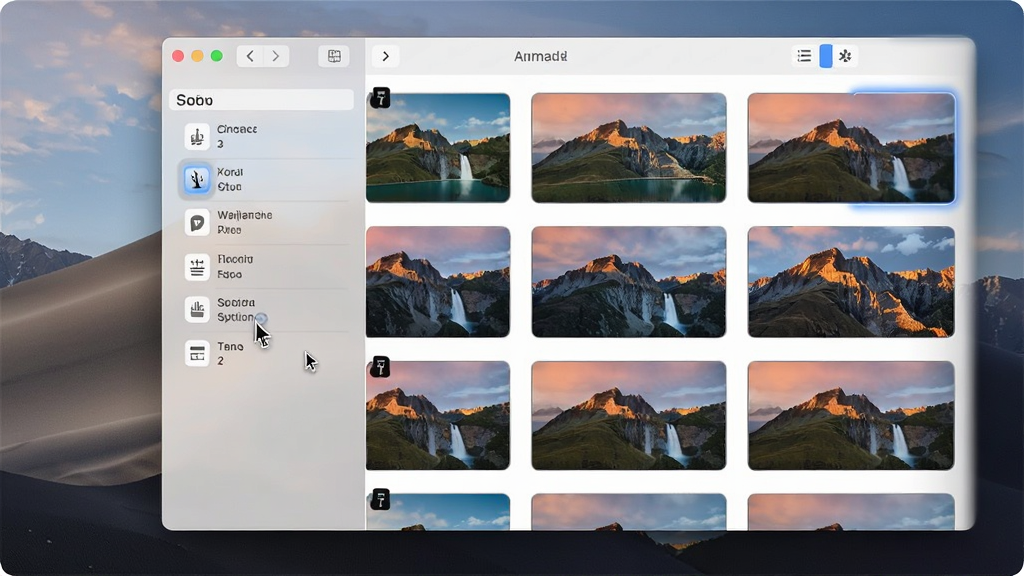Click badge on the blue-sky lake thumbnail
The width and height of the screenshot is (1024, 576).
pyautogui.click(x=381, y=98)
